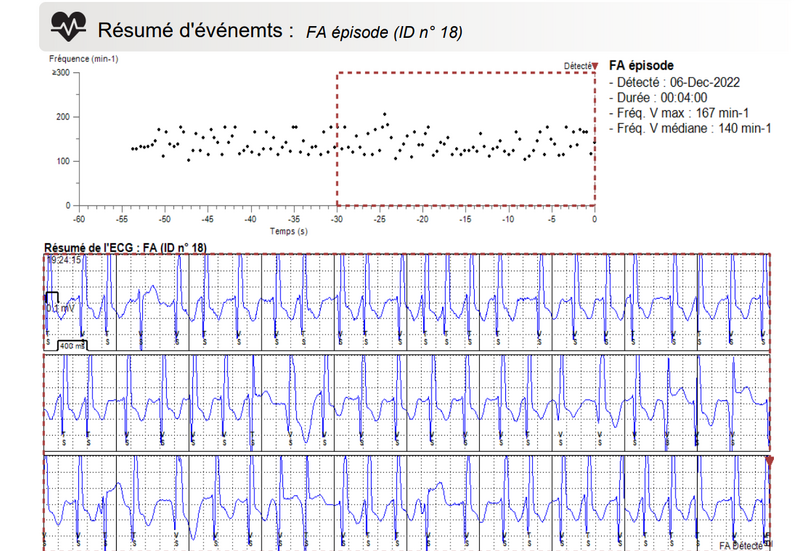Click the '- Fréq. V médiane : 140 min-1' line
The width and height of the screenshot is (800, 551).
coord(690,128)
